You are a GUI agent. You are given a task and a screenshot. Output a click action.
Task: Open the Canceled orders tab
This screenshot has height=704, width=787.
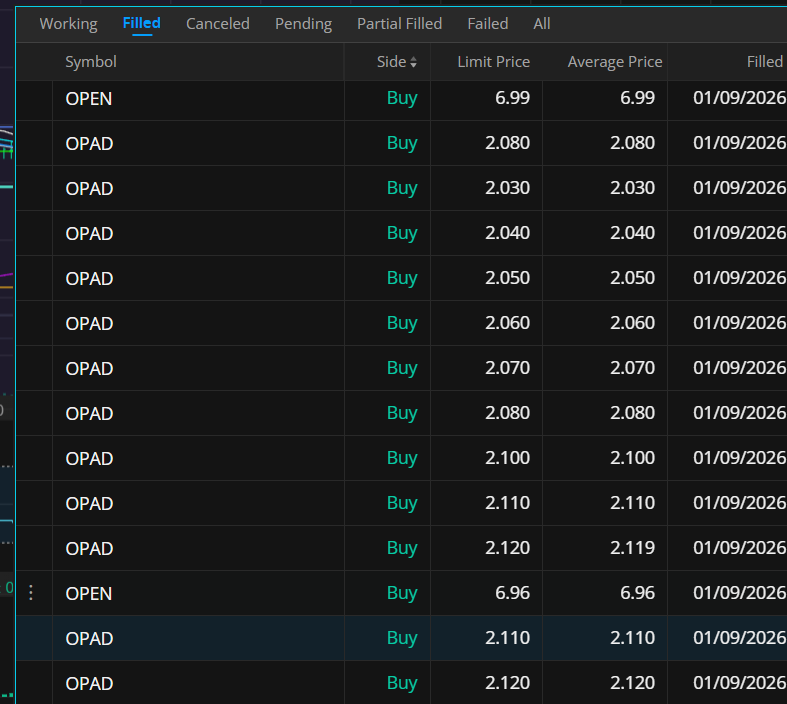click(x=217, y=24)
